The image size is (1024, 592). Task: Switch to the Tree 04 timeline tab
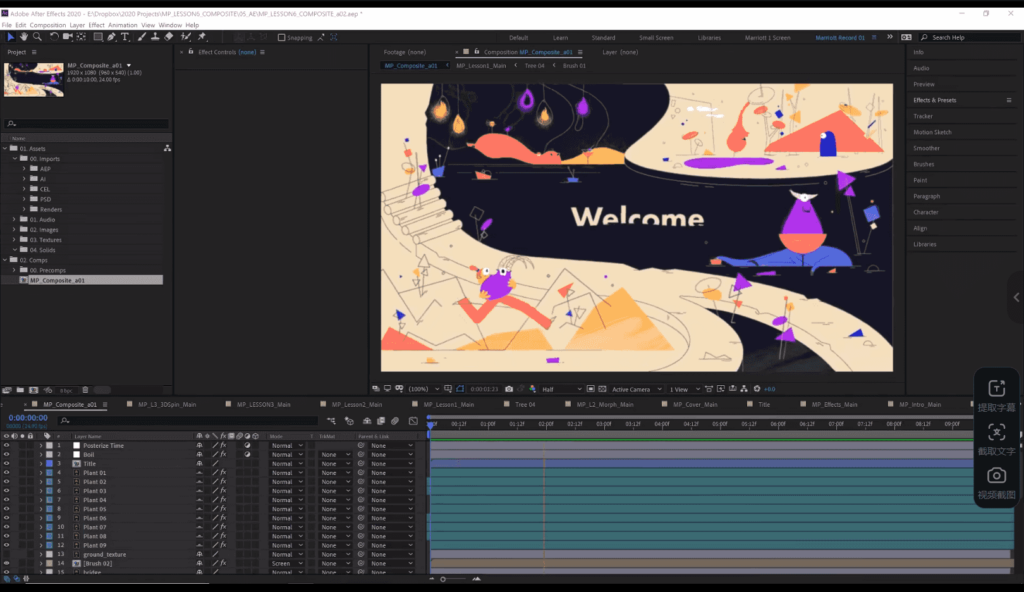(x=525, y=404)
